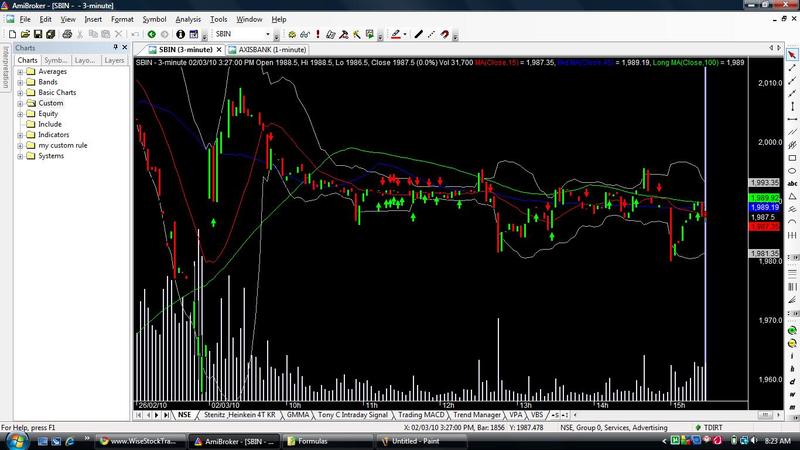Open the symbol Information icon

click(180, 34)
